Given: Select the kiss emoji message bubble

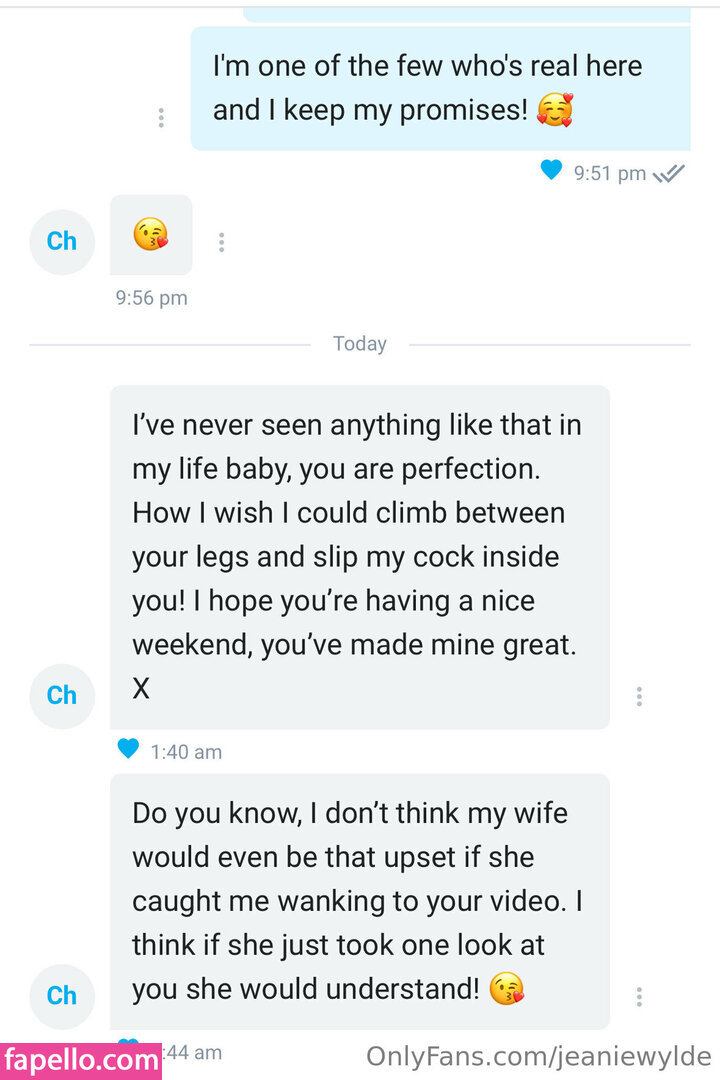Looking at the screenshot, I should click(151, 235).
